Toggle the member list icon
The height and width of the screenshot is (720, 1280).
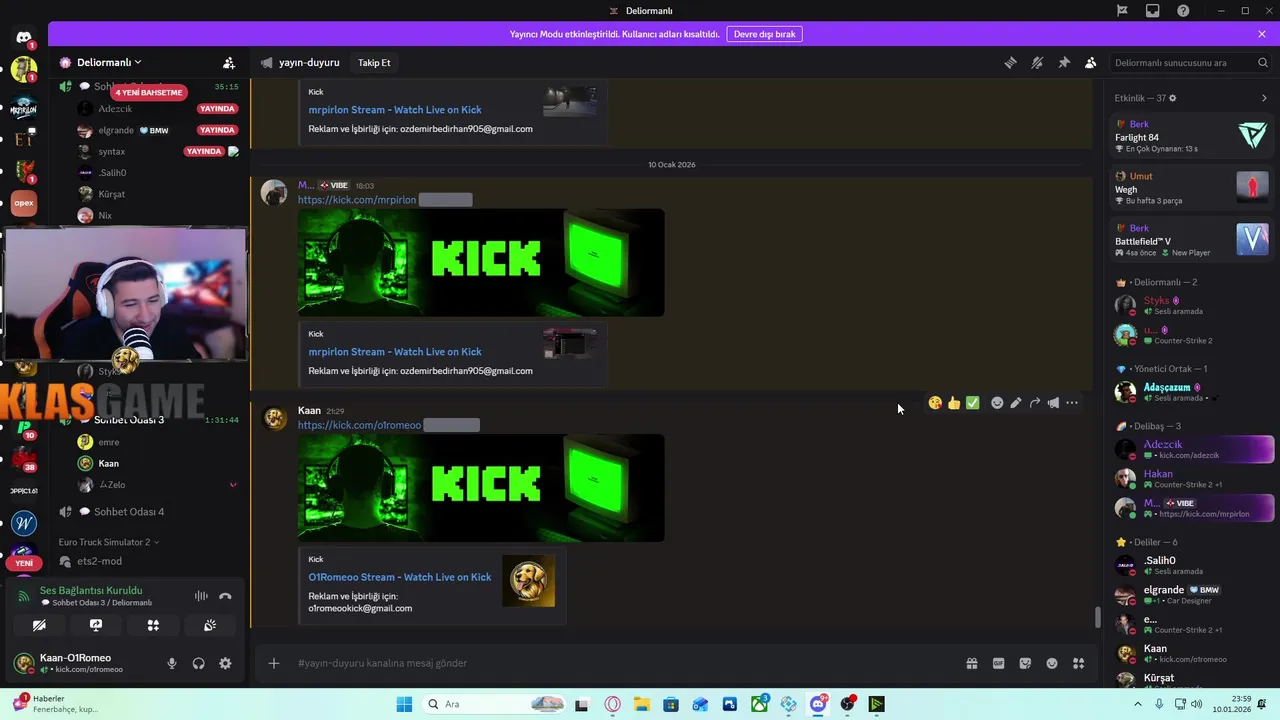point(1091,62)
